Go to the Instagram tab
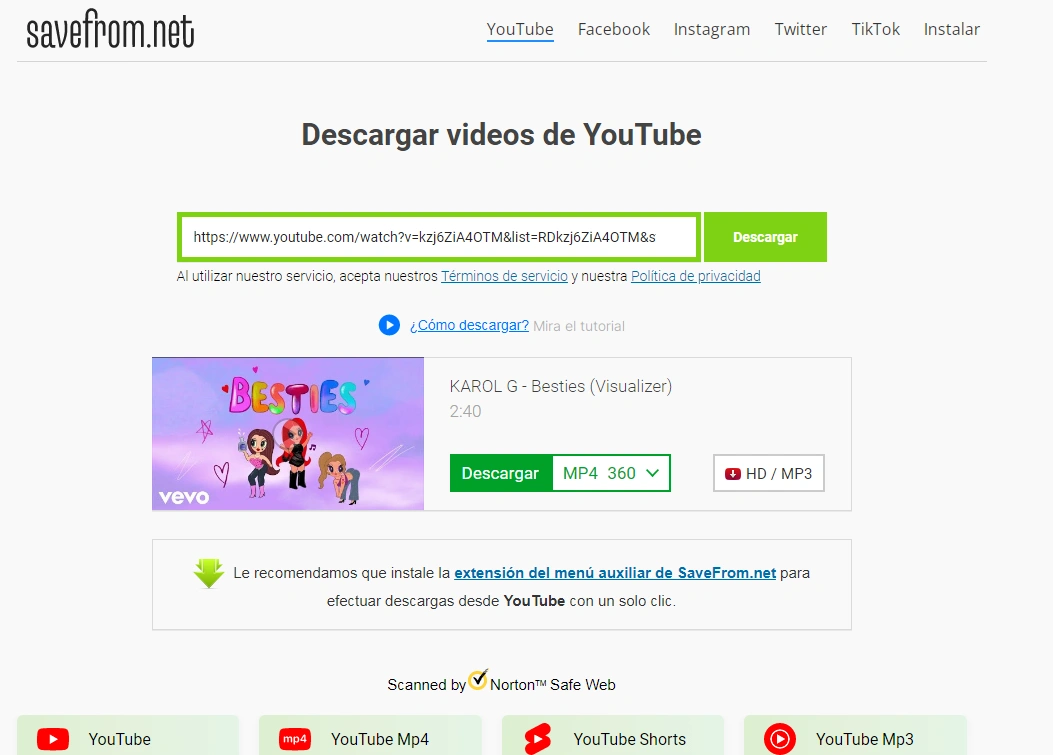The height and width of the screenshot is (755, 1053). (712, 29)
